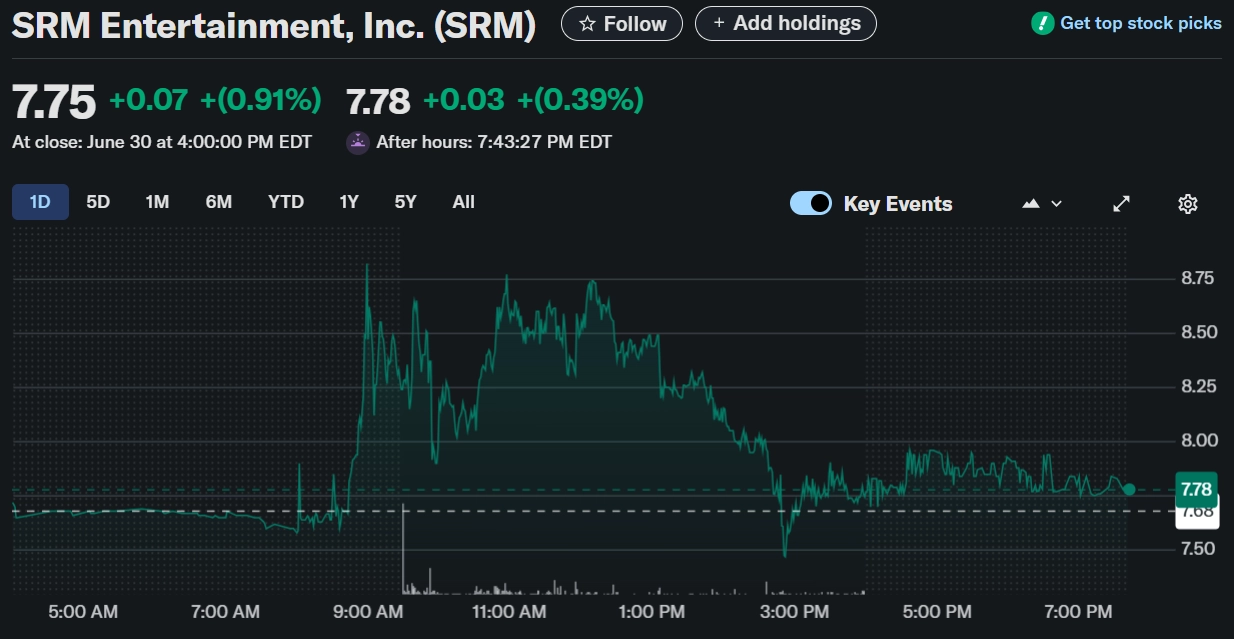This screenshot has width=1234, height=639.
Task: Click the 7.78 current price label
Action: point(1196,488)
